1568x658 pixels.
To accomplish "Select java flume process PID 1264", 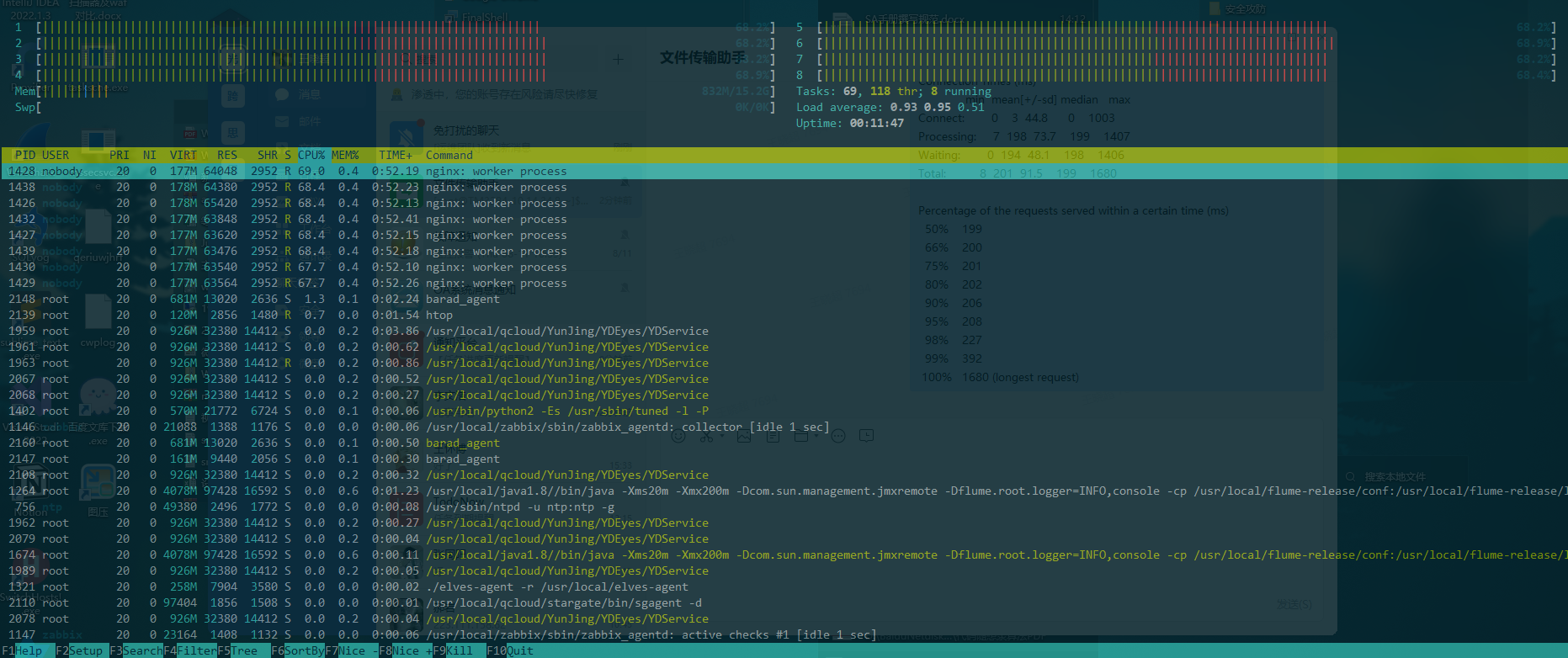I will tap(784, 491).
